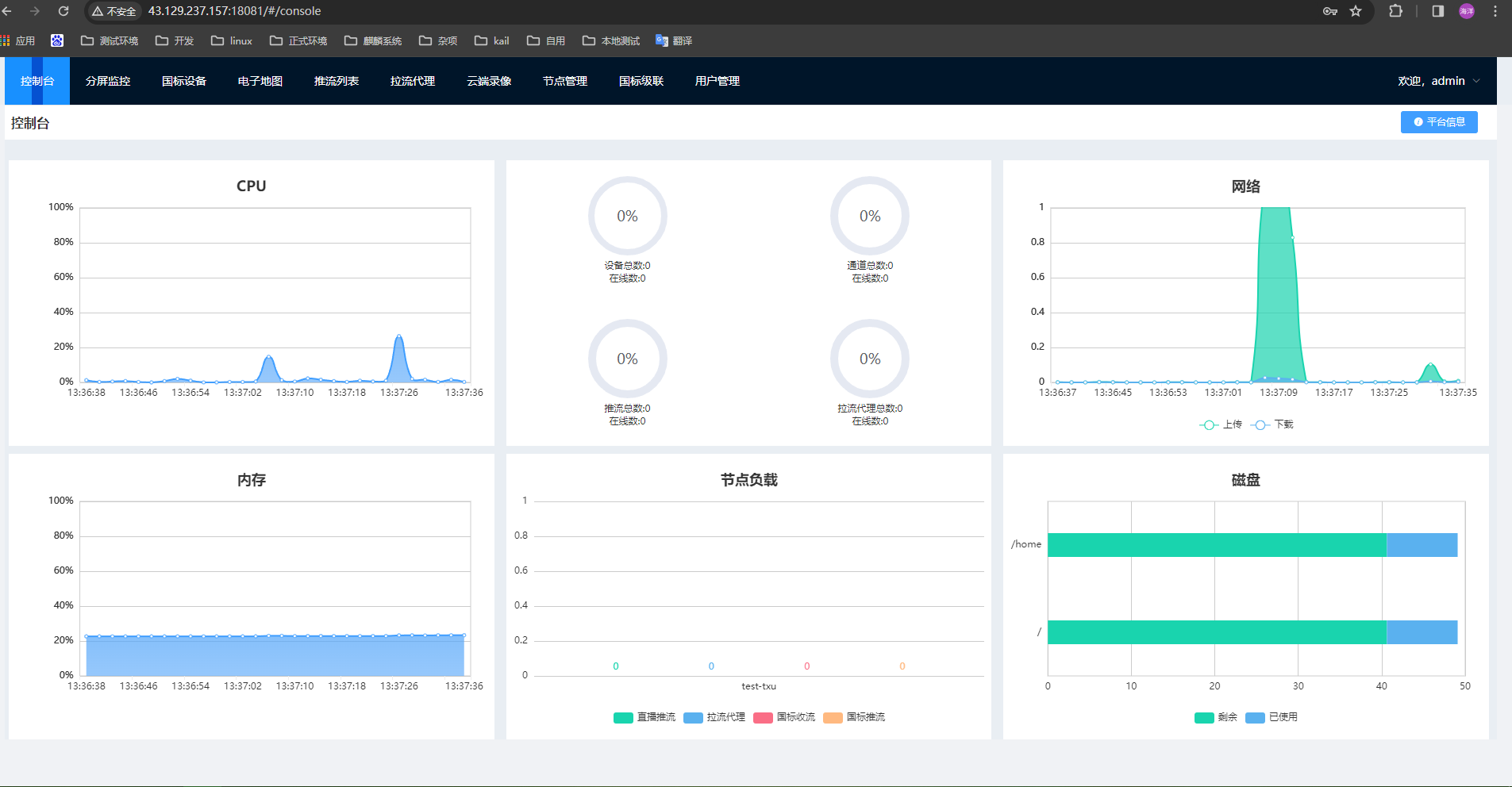Open the browser profile avatar

point(1467,11)
